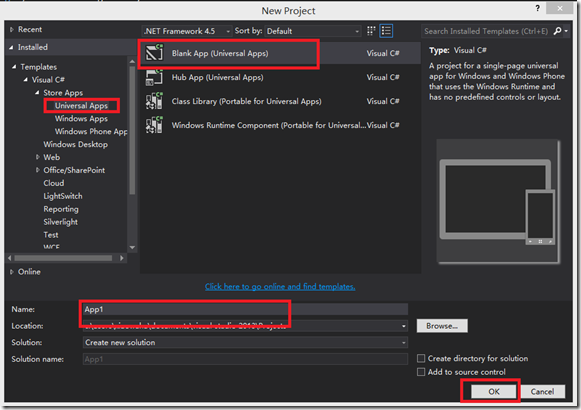Click the OK button
The image size is (581, 410).
coord(494,391)
